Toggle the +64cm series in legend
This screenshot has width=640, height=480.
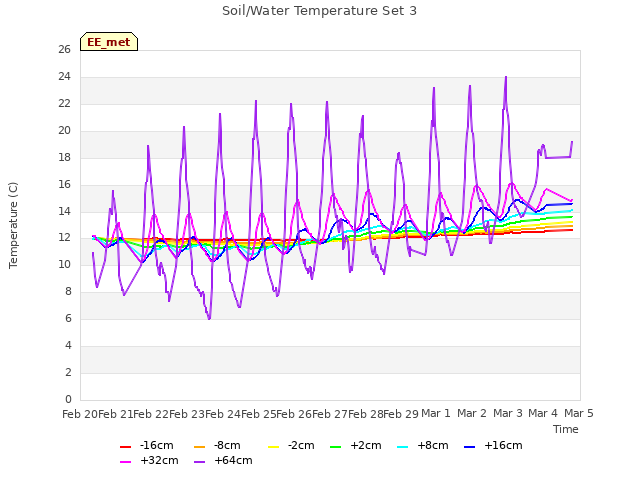pos(223,460)
